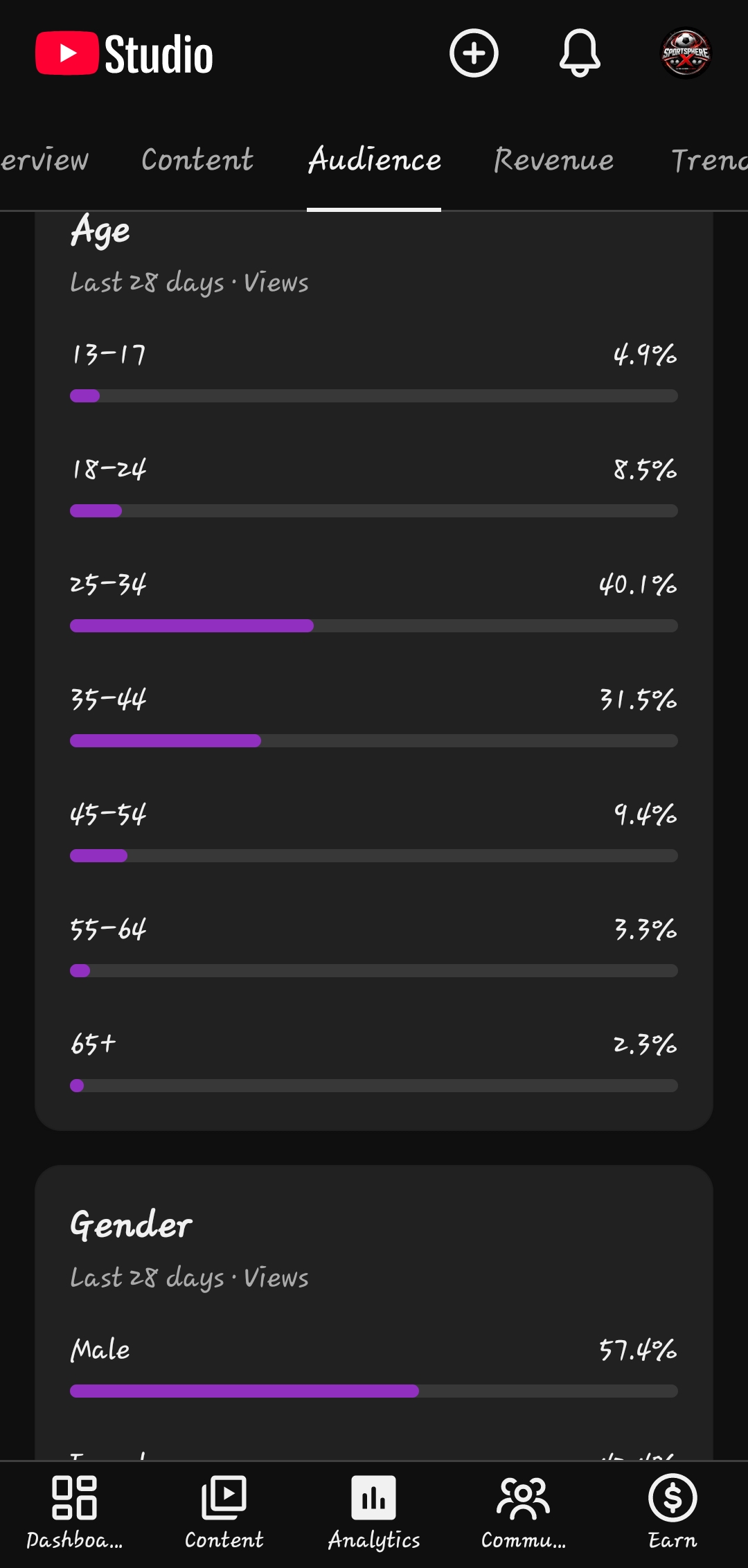Open Content in bottom navigation
Viewport: 748px width, 1568px height.
(224, 1513)
